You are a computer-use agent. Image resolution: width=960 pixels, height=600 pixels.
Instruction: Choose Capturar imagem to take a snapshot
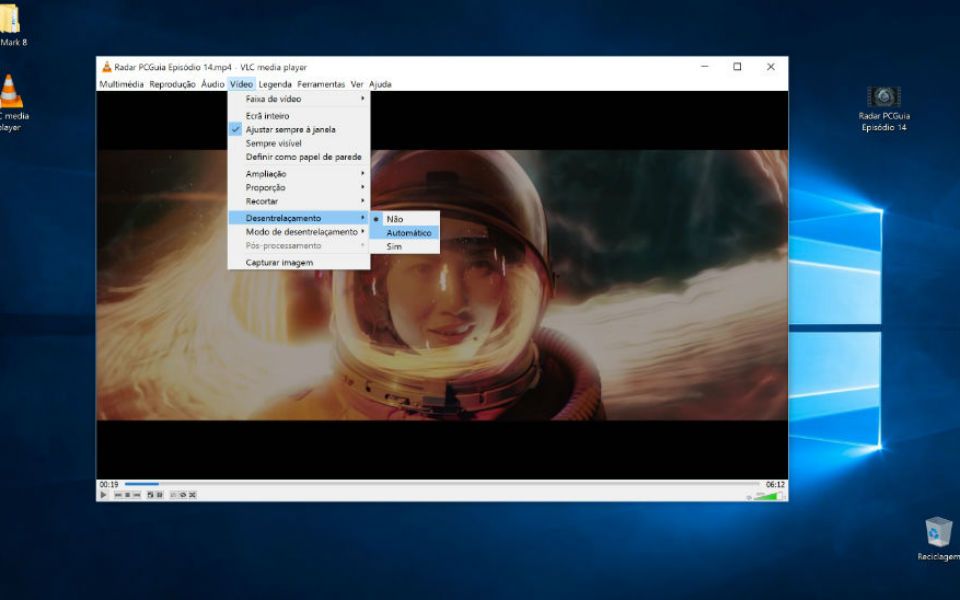tap(299, 263)
